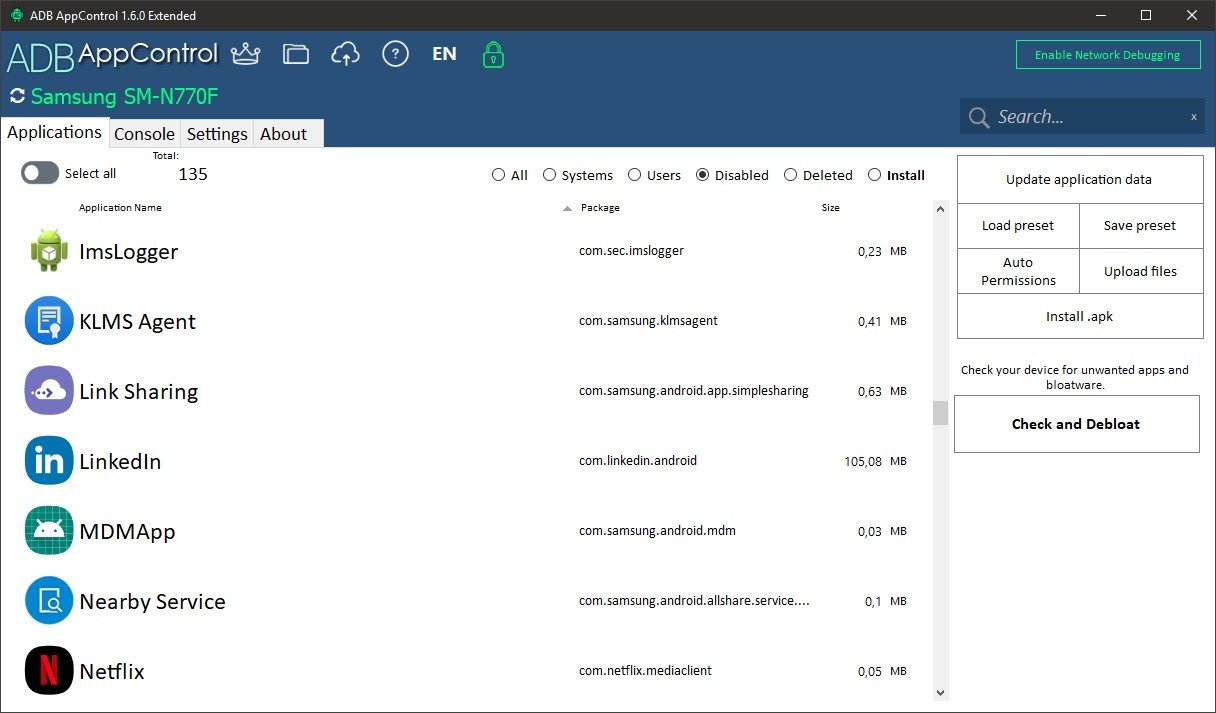Select the Systems filter radio button

click(x=549, y=175)
